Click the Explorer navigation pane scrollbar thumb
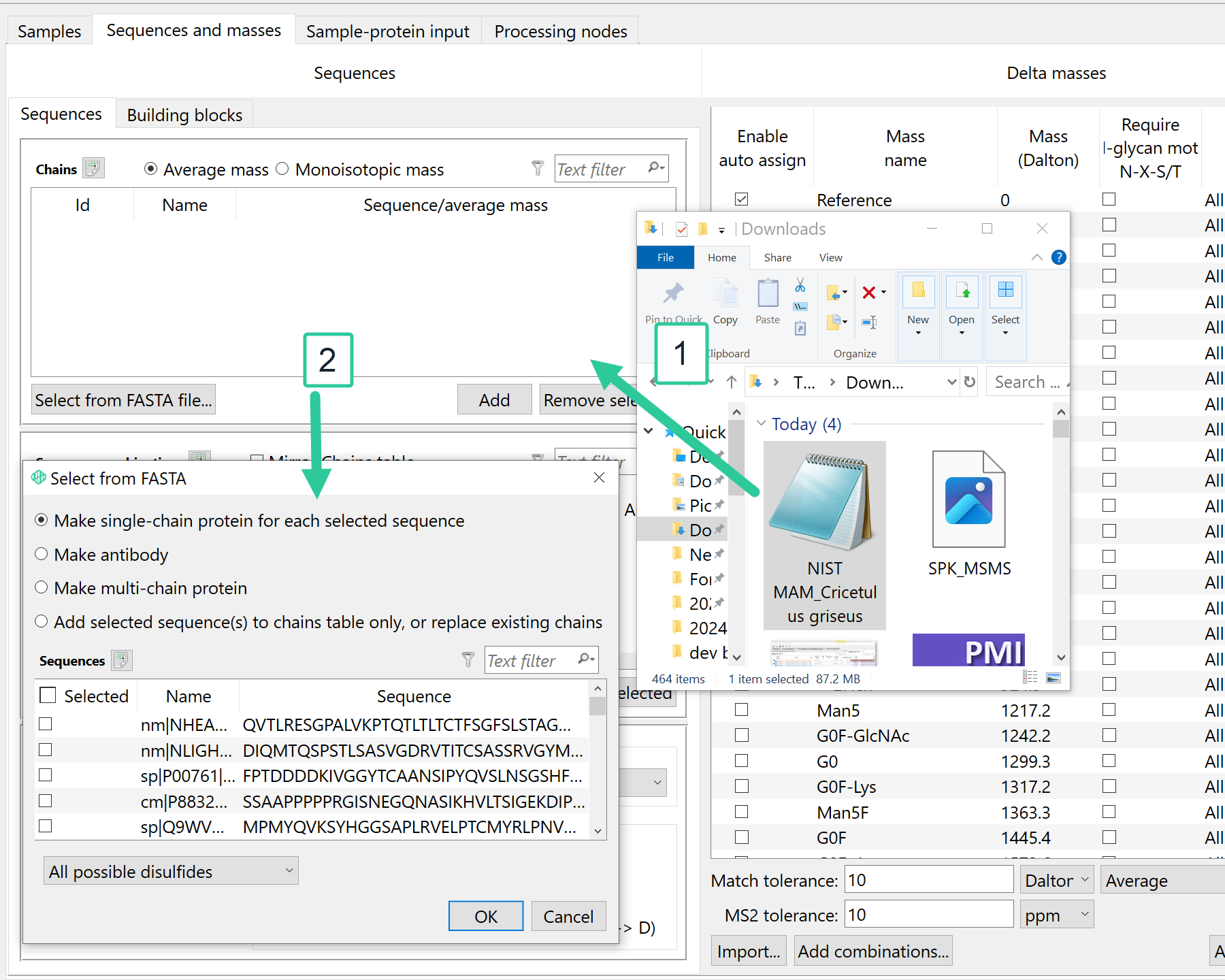Viewport: 1225px width, 980px height. point(736,457)
